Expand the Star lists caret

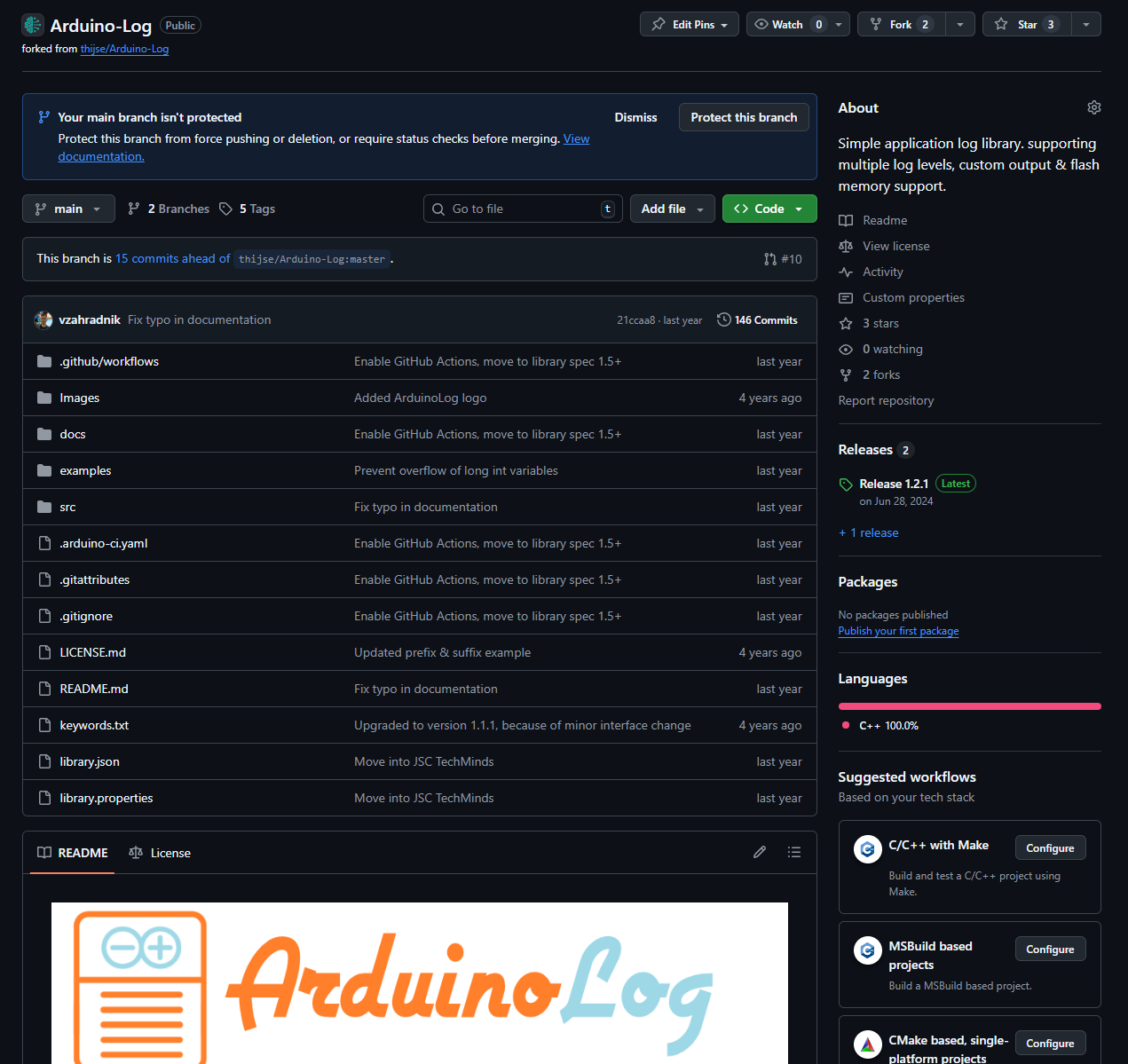coord(1086,24)
